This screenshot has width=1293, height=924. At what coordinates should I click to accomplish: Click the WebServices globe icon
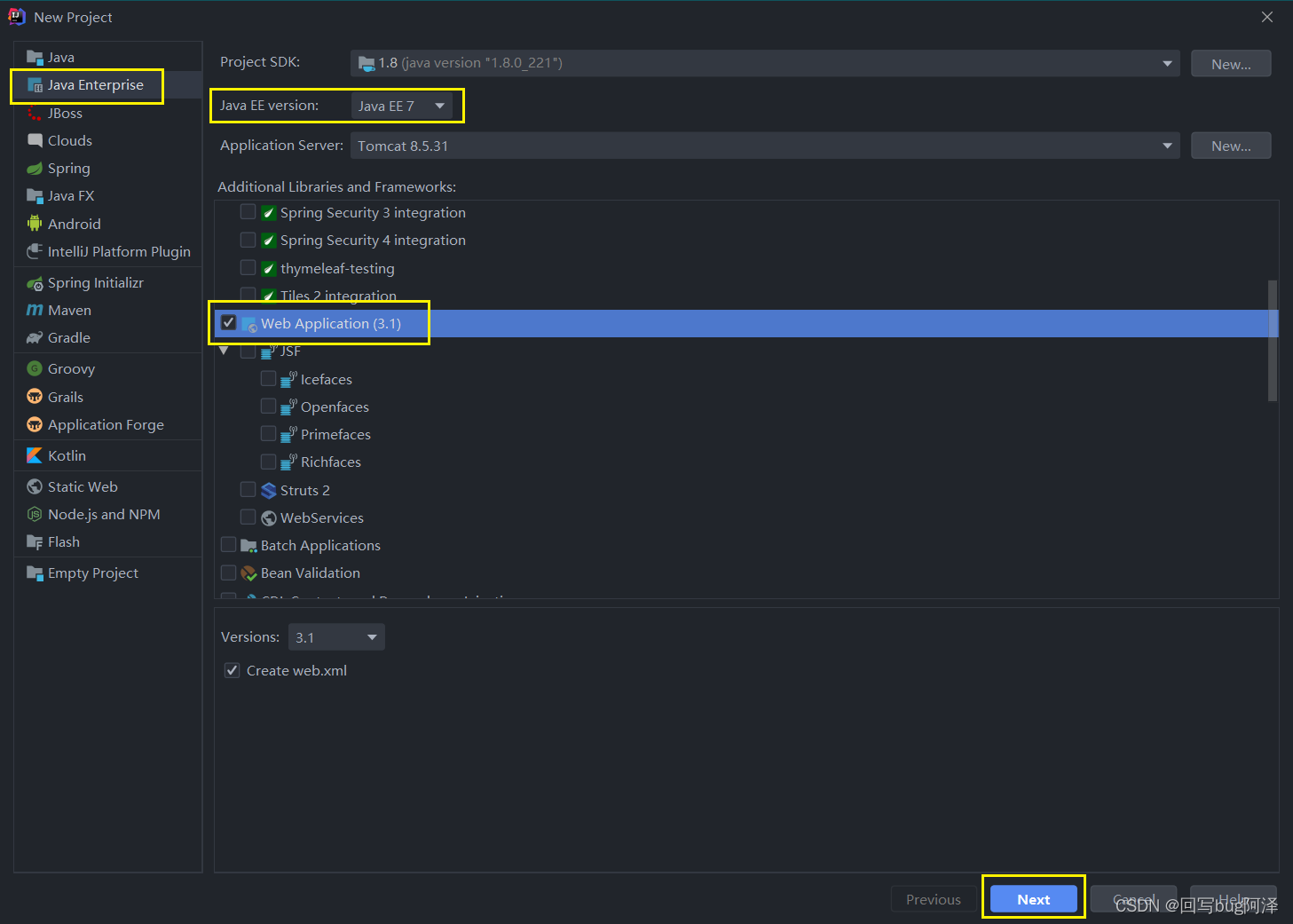(x=269, y=518)
